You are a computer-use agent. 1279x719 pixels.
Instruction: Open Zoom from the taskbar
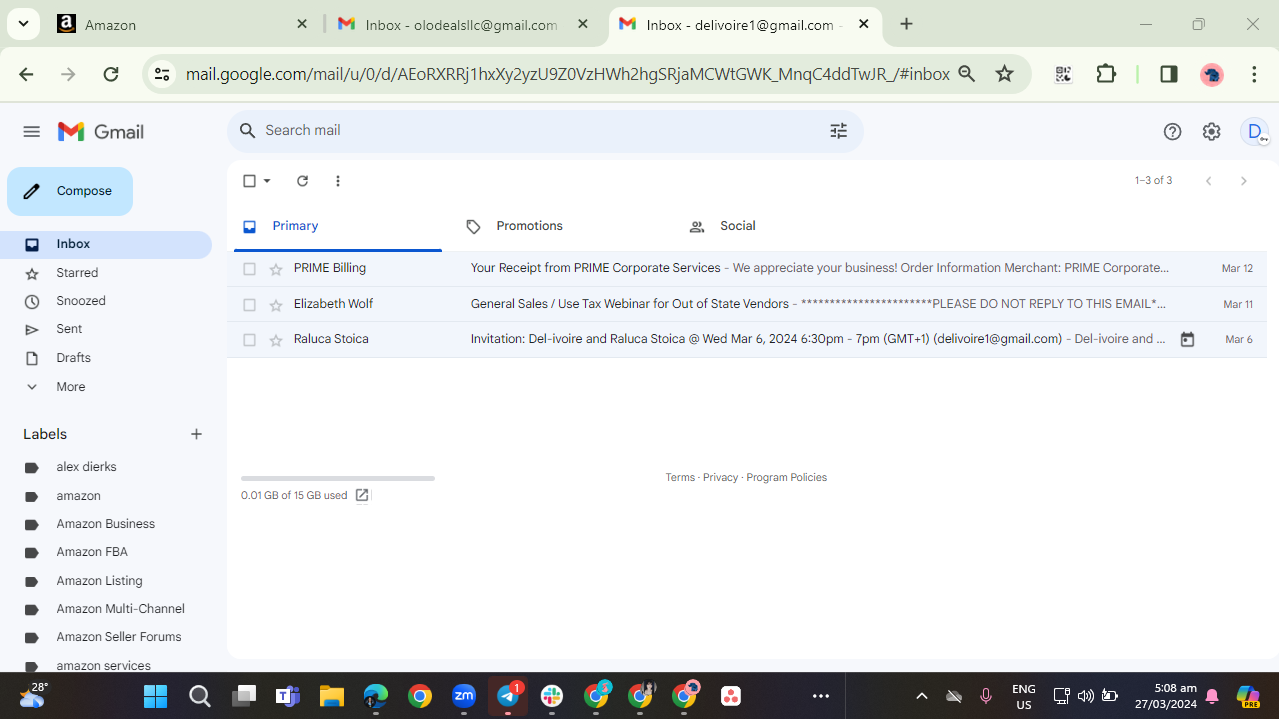coord(464,696)
